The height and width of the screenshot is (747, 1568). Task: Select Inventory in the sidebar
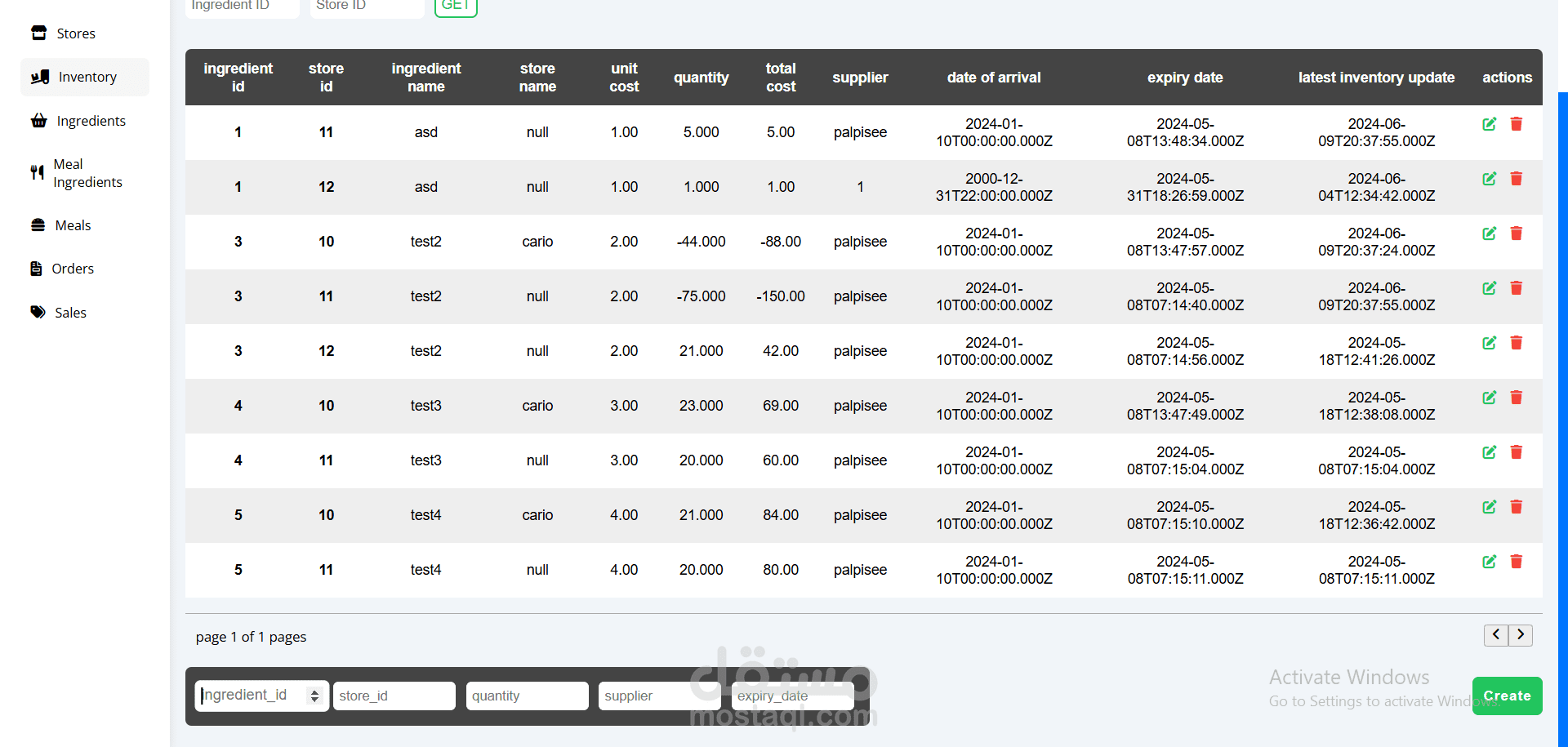(85, 77)
